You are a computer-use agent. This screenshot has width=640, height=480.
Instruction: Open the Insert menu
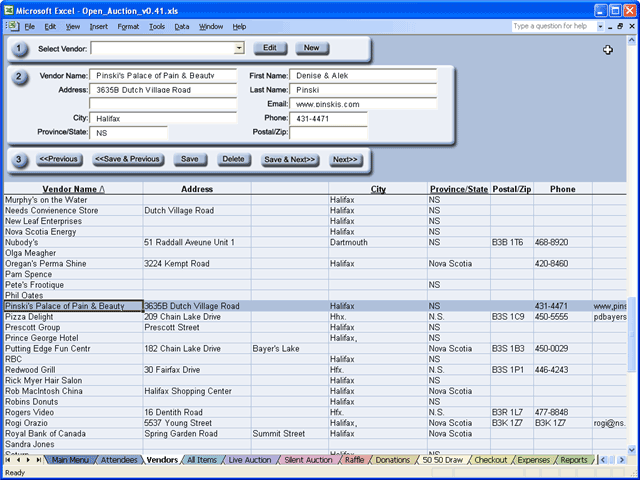[x=99, y=27]
